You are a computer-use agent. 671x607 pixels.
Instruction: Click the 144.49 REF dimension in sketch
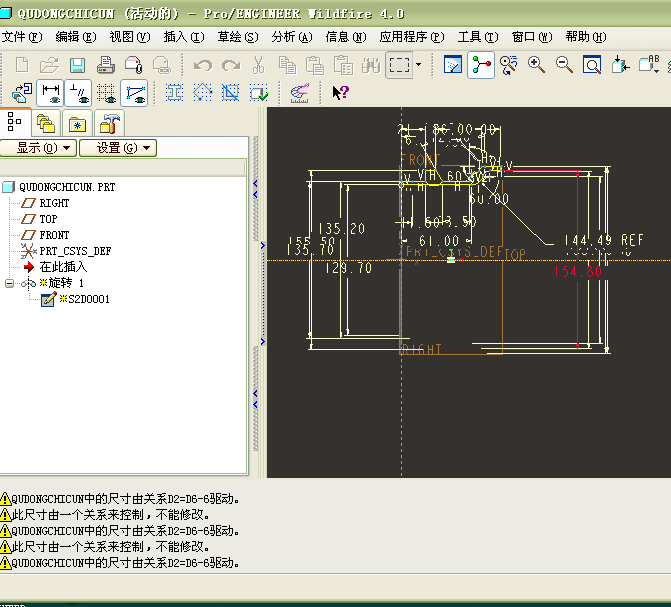click(x=603, y=240)
